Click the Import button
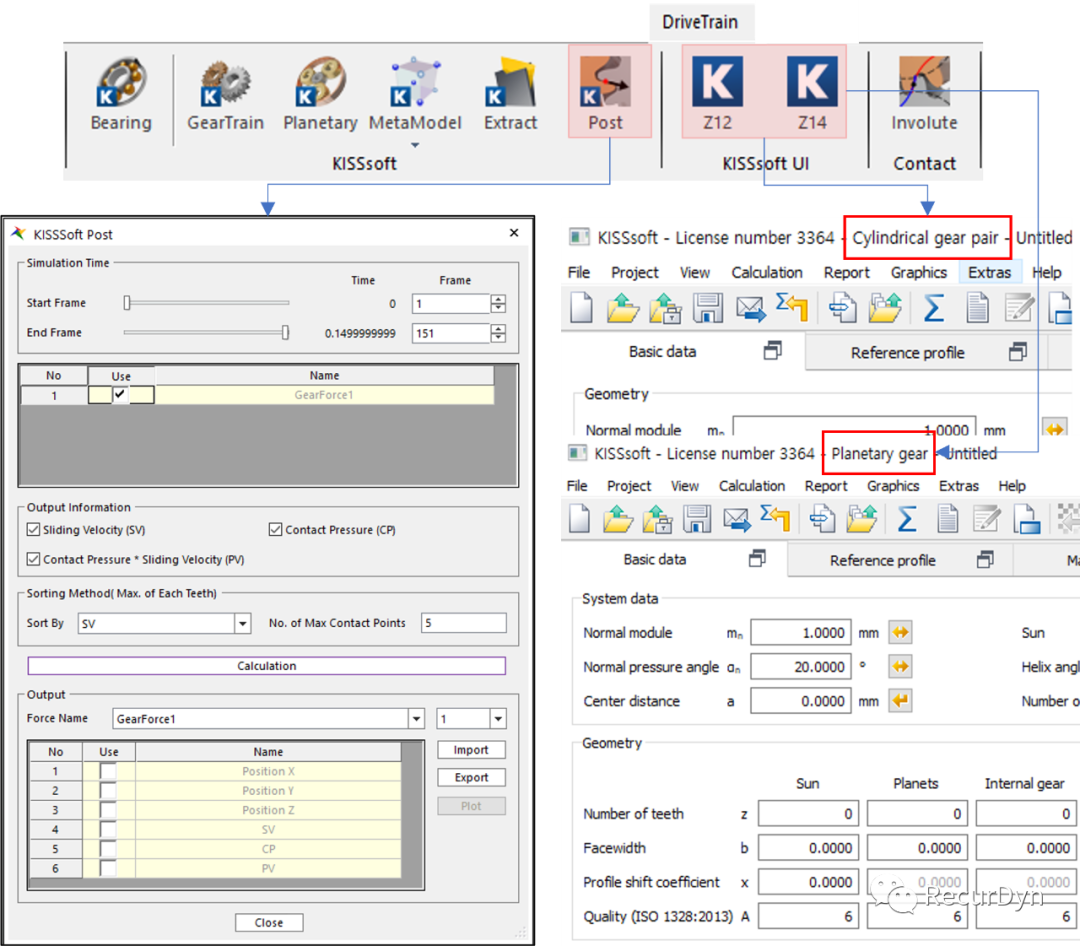The image size is (1080, 946). 471,750
